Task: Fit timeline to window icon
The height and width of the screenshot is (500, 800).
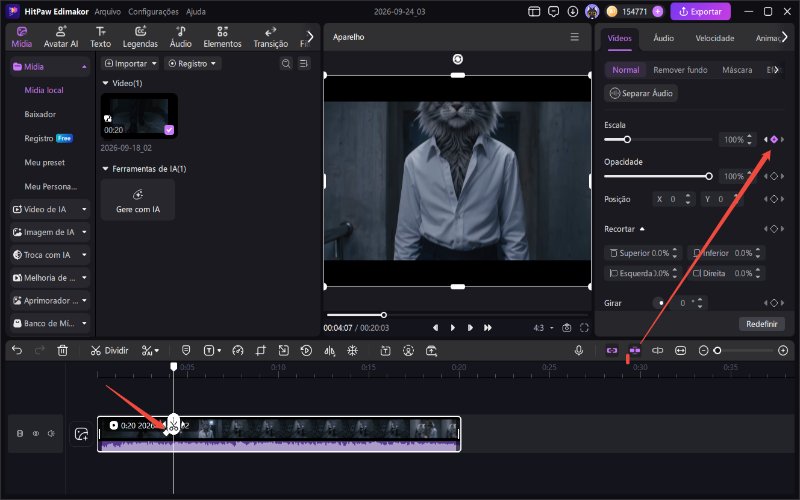Action: (681, 351)
